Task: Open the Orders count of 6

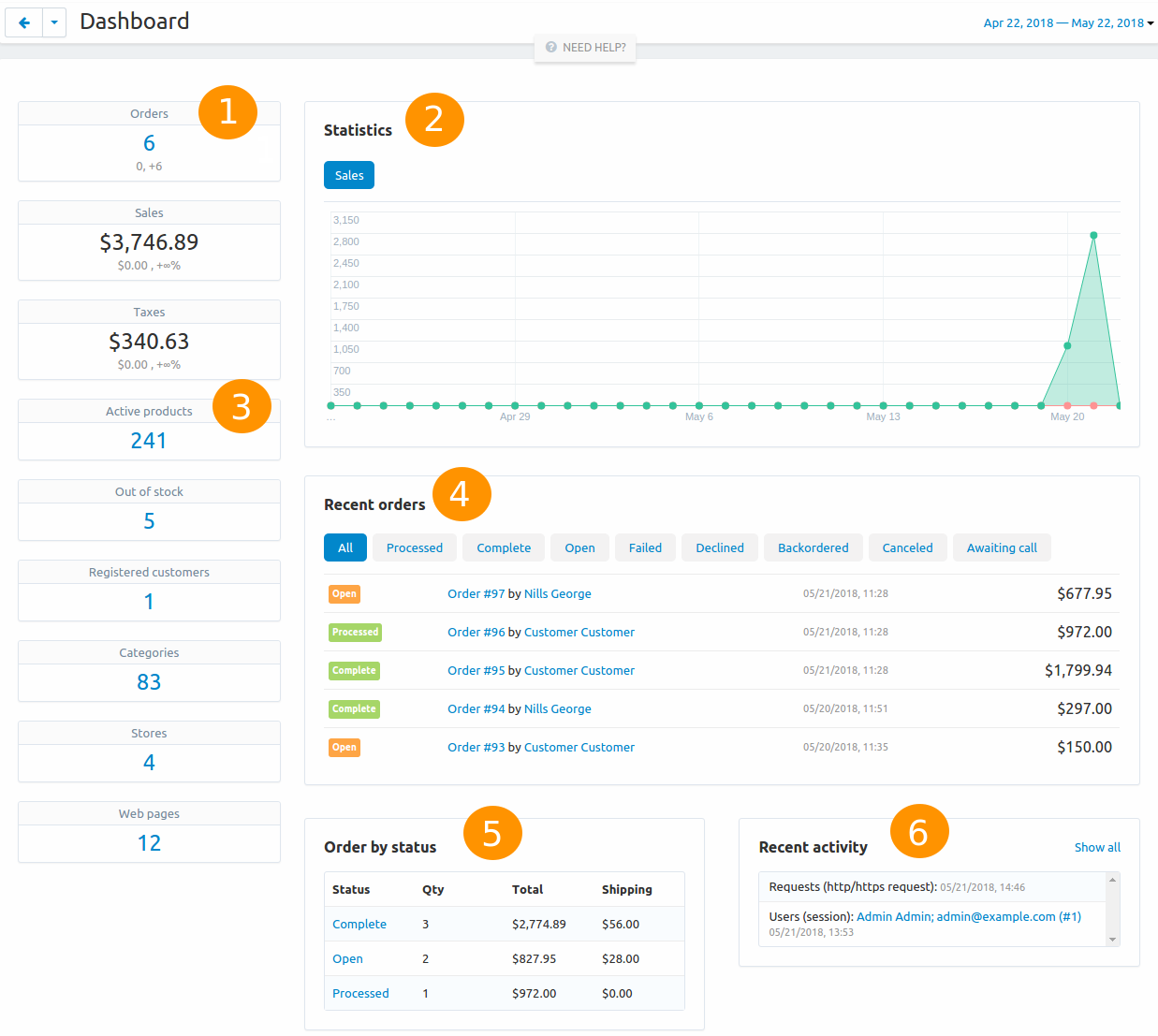Action: (149, 143)
